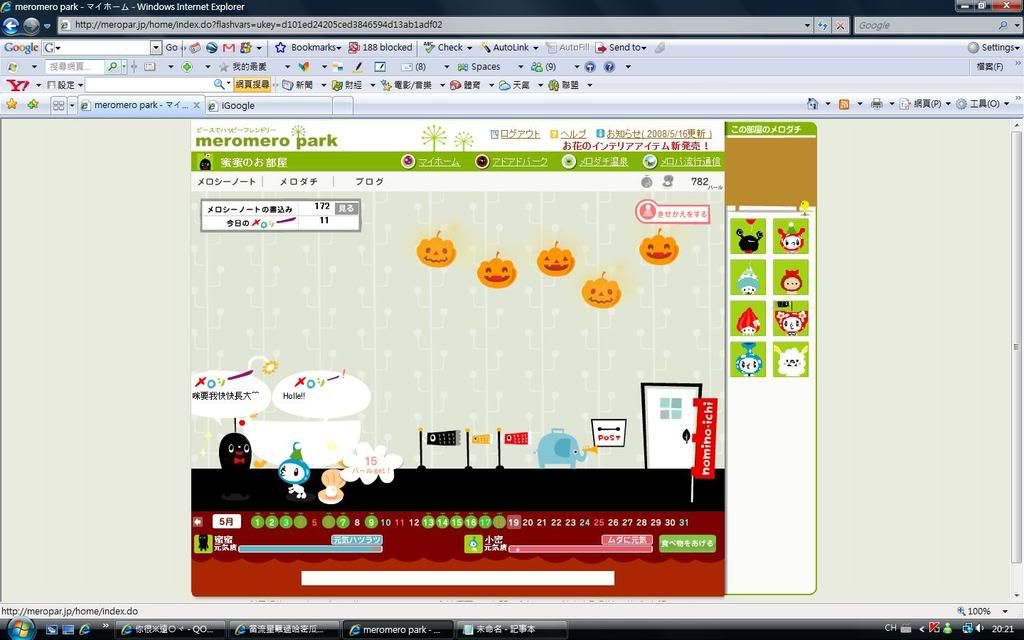Click the Gmail icon on Google toolbar
The image size is (1024, 640).
coord(229,48)
